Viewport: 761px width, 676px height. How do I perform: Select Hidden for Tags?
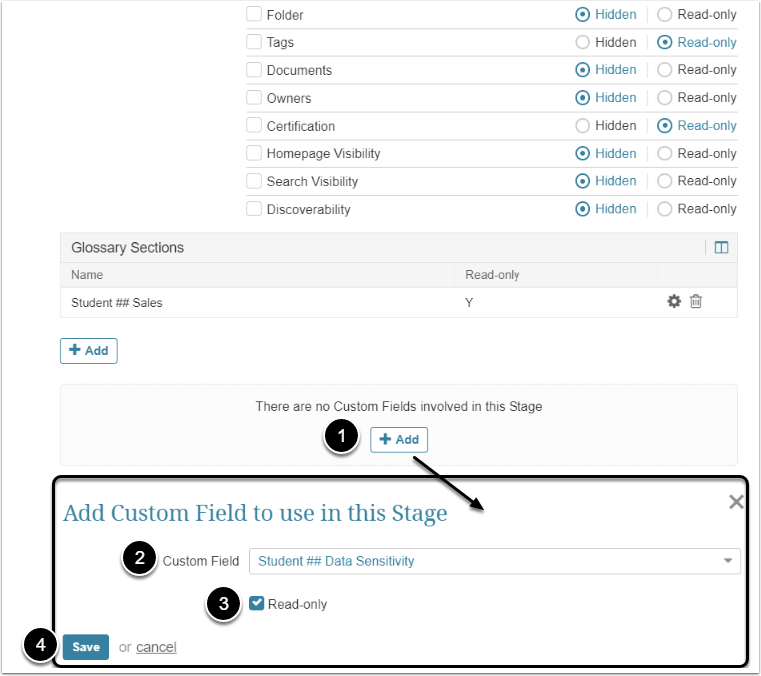click(583, 43)
